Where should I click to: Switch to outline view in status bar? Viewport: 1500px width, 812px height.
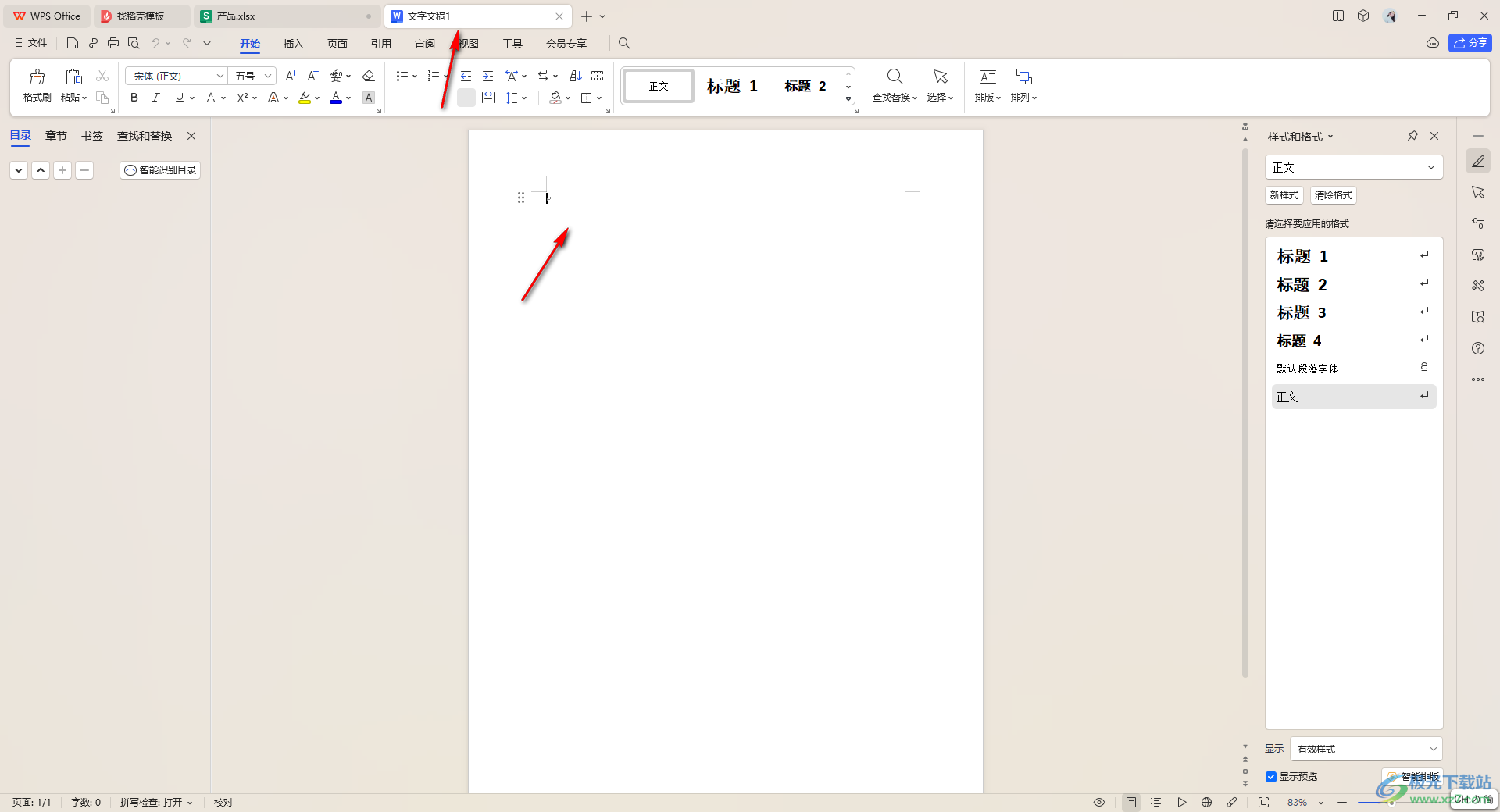1156,802
